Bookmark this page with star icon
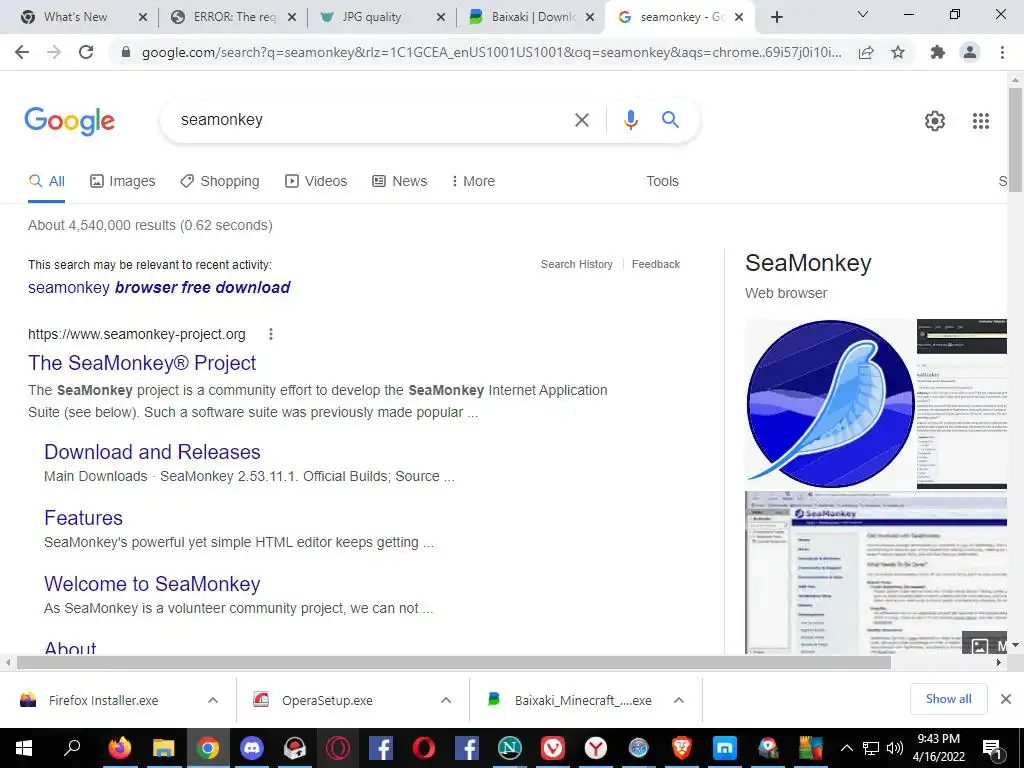 click(x=898, y=52)
